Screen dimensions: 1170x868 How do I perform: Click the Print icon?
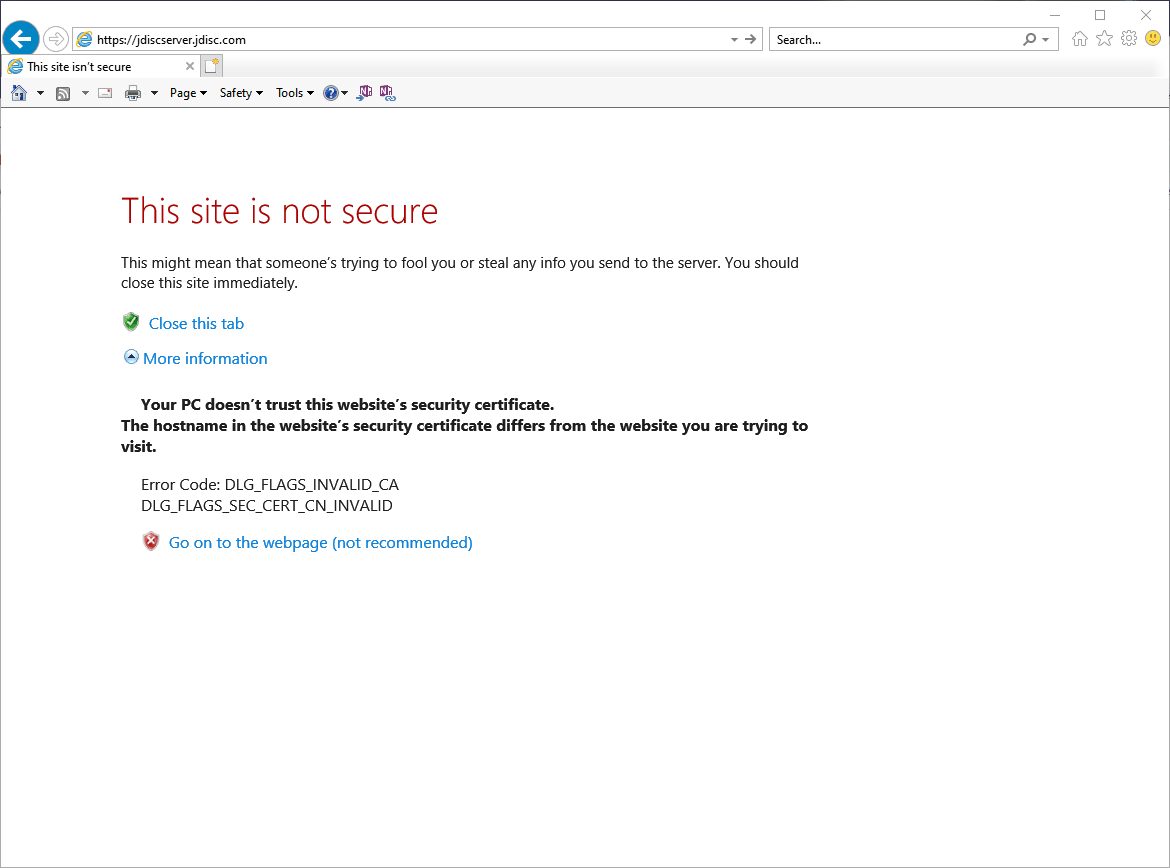coord(133,93)
